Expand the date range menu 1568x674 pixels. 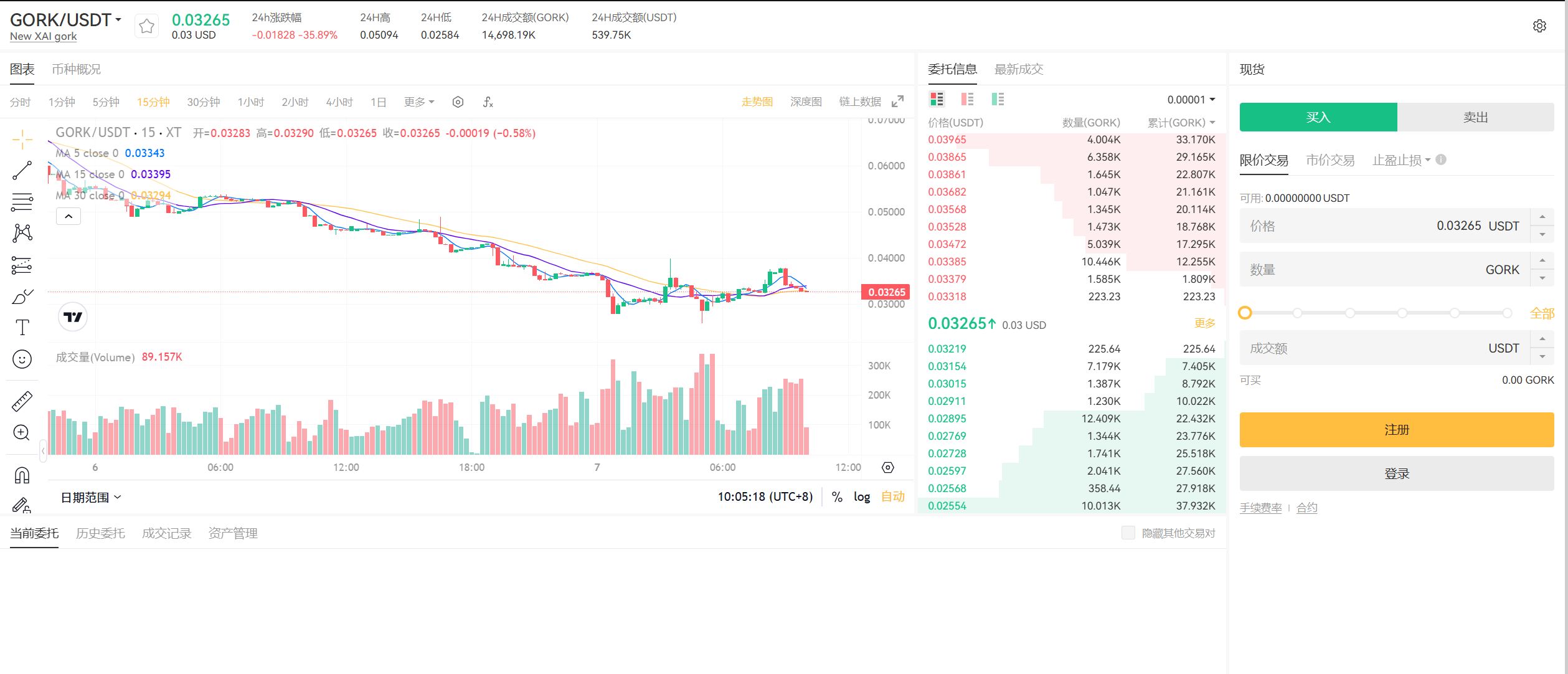click(91, 497)
